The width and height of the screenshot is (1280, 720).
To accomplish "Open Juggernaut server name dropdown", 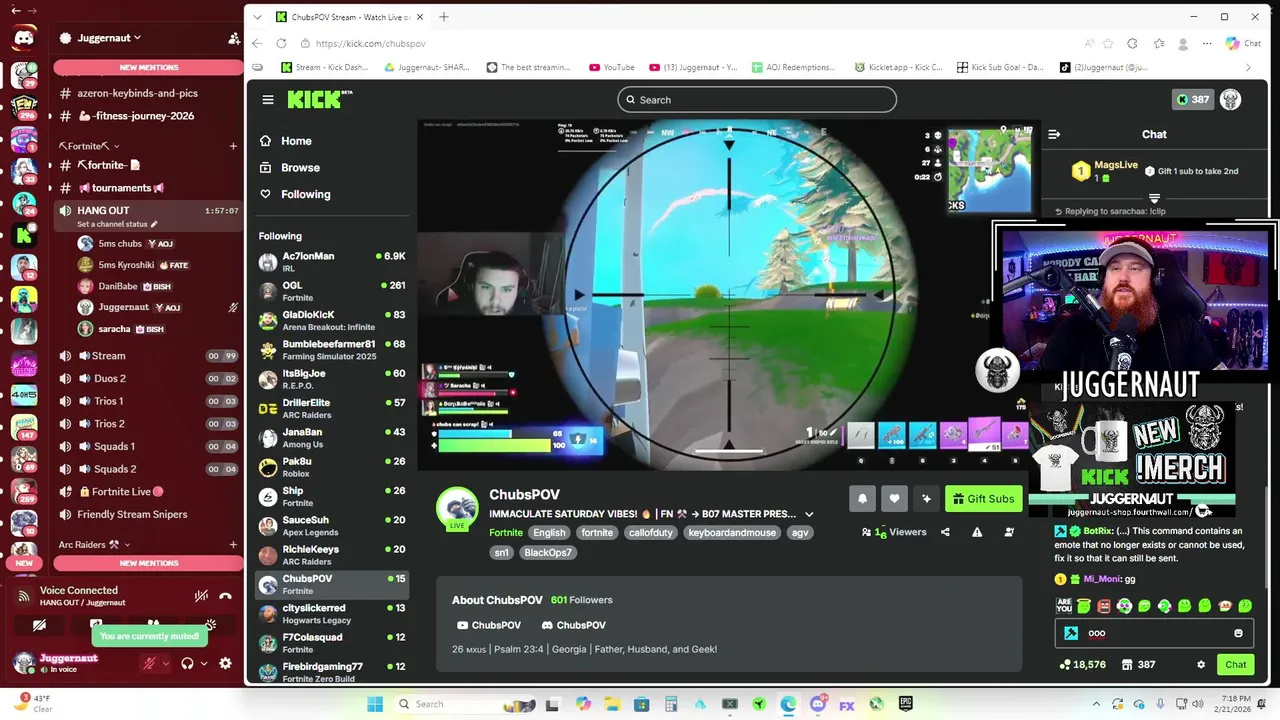I will coord(107,38).
